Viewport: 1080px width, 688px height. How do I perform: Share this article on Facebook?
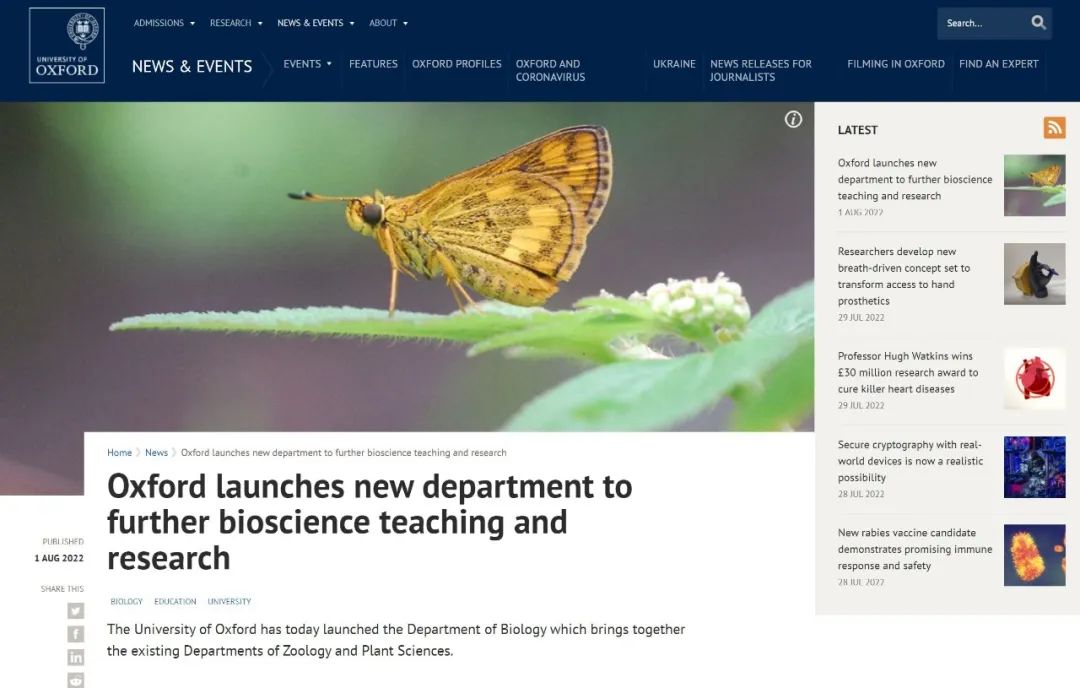tap(76, 634)
